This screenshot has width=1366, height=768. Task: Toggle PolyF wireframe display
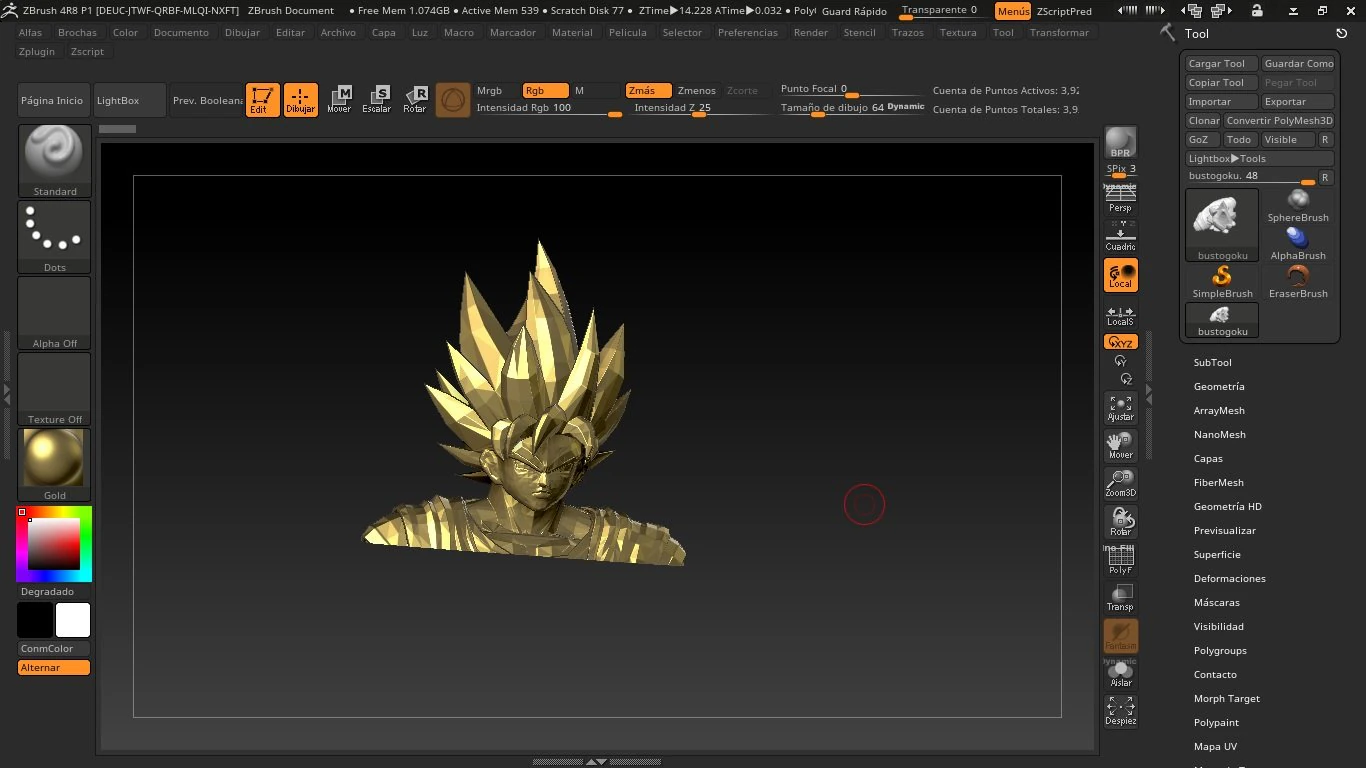(x=1120, y=560)
